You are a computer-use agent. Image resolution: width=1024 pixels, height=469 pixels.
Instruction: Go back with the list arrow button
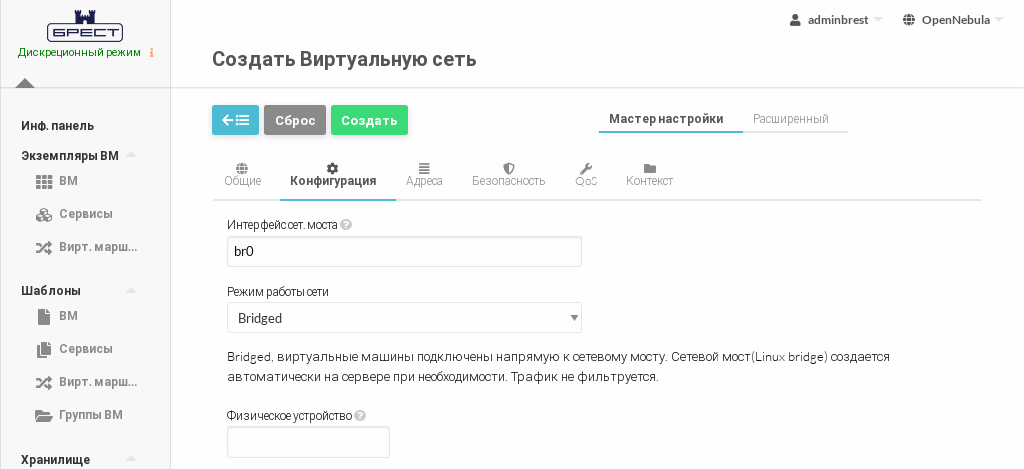(235, 120)
